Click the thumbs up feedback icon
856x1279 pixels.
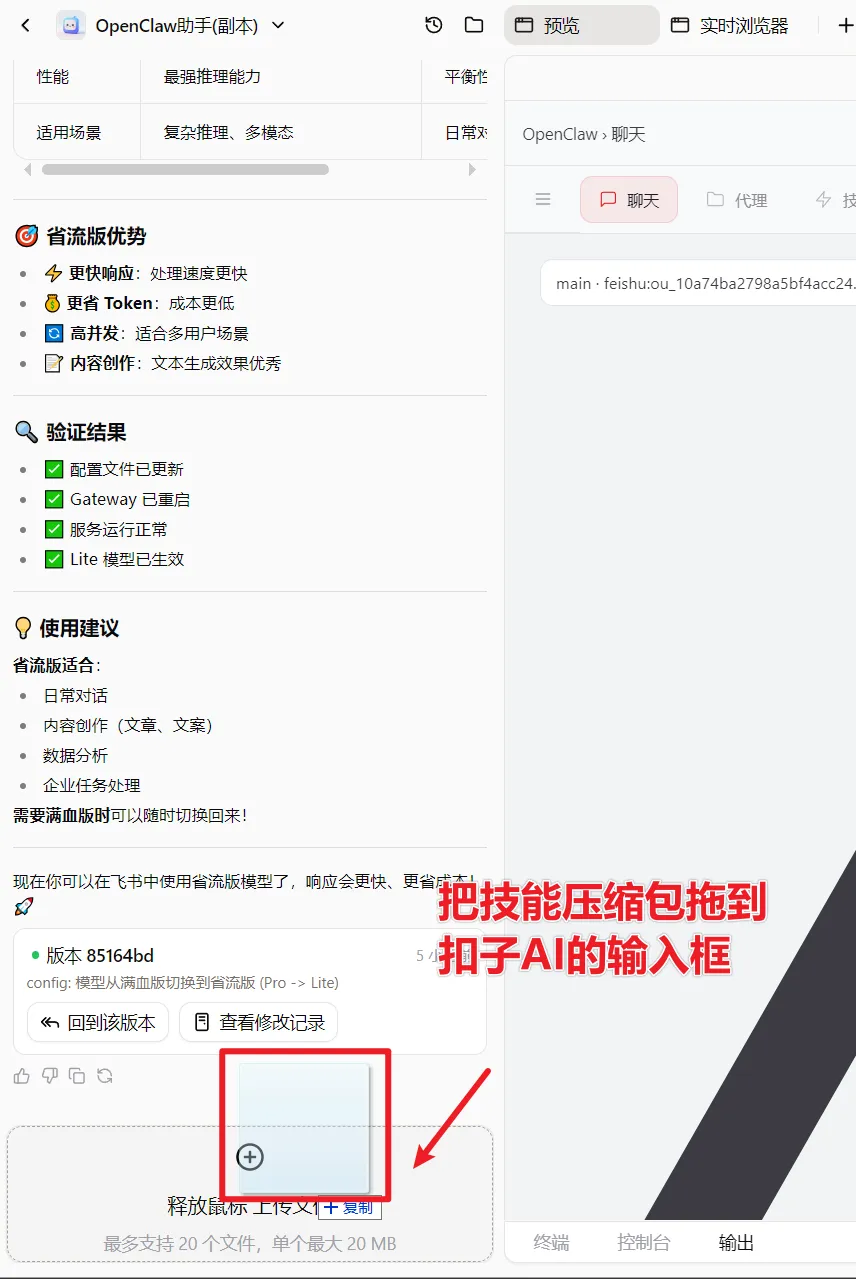(22, 1076)
